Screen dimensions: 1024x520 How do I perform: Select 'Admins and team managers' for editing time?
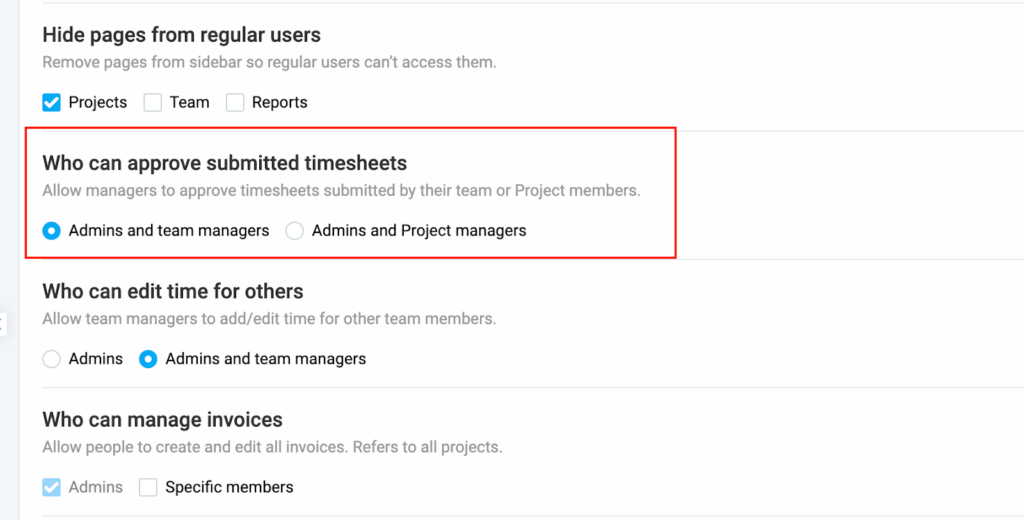coord(149,359)
